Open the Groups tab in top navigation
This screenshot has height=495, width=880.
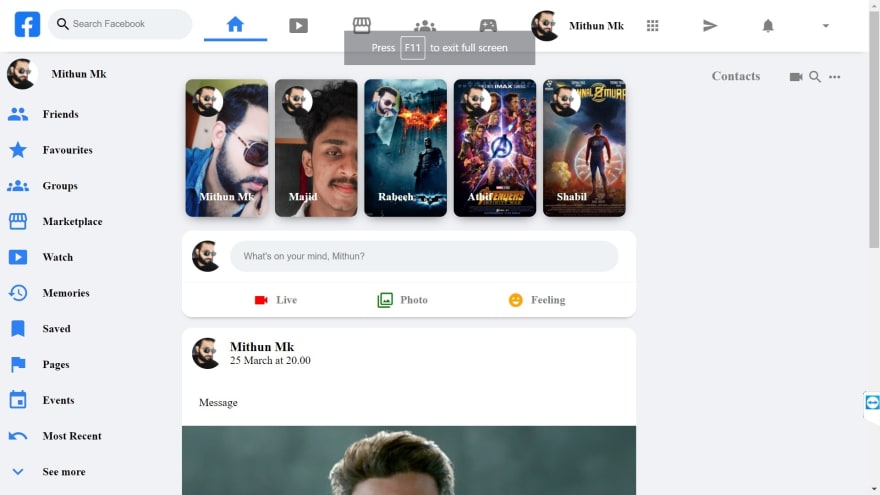point(425,25)
